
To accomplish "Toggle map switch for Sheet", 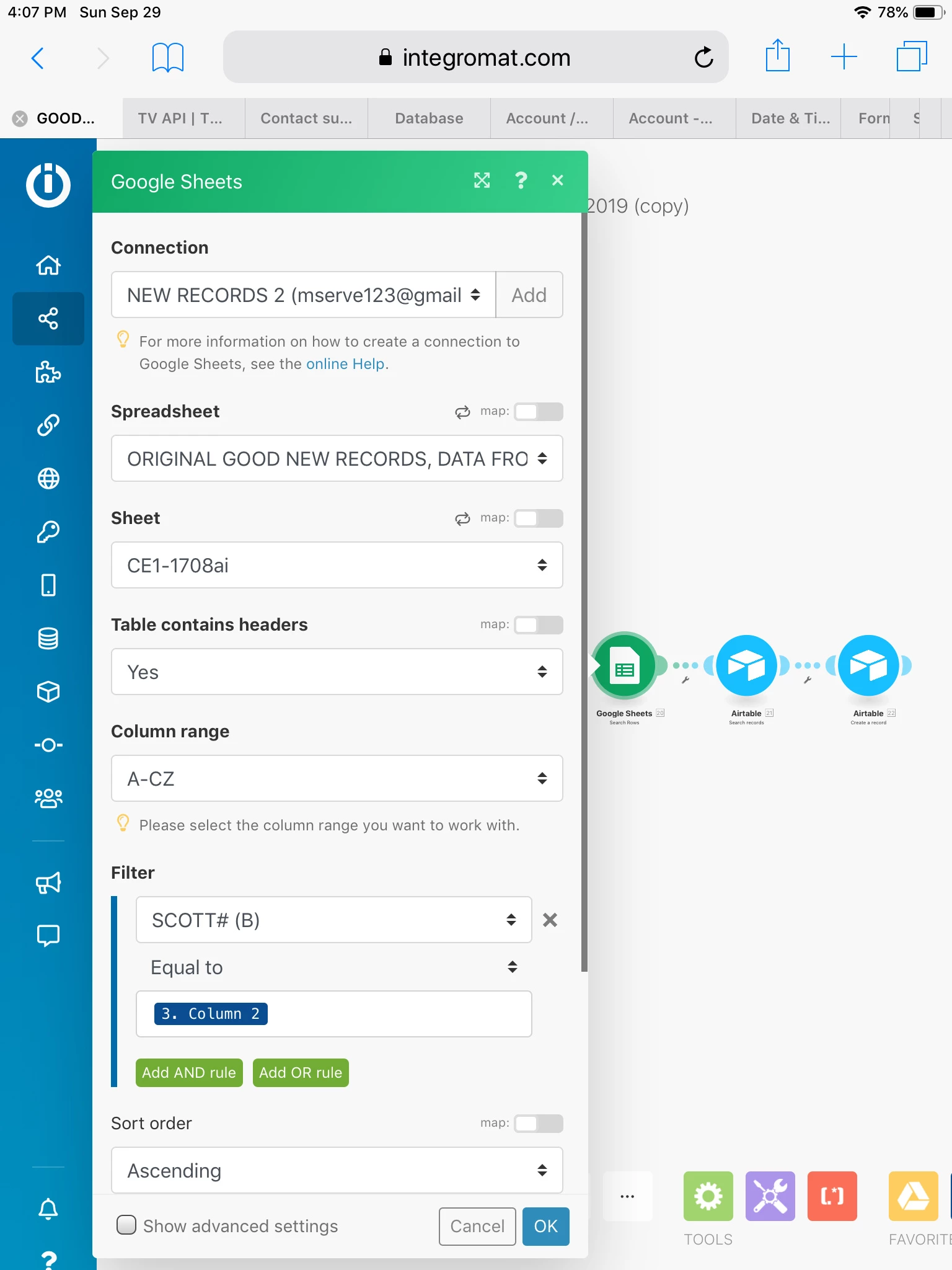I will pyautogui.click(x=538, y=518).
